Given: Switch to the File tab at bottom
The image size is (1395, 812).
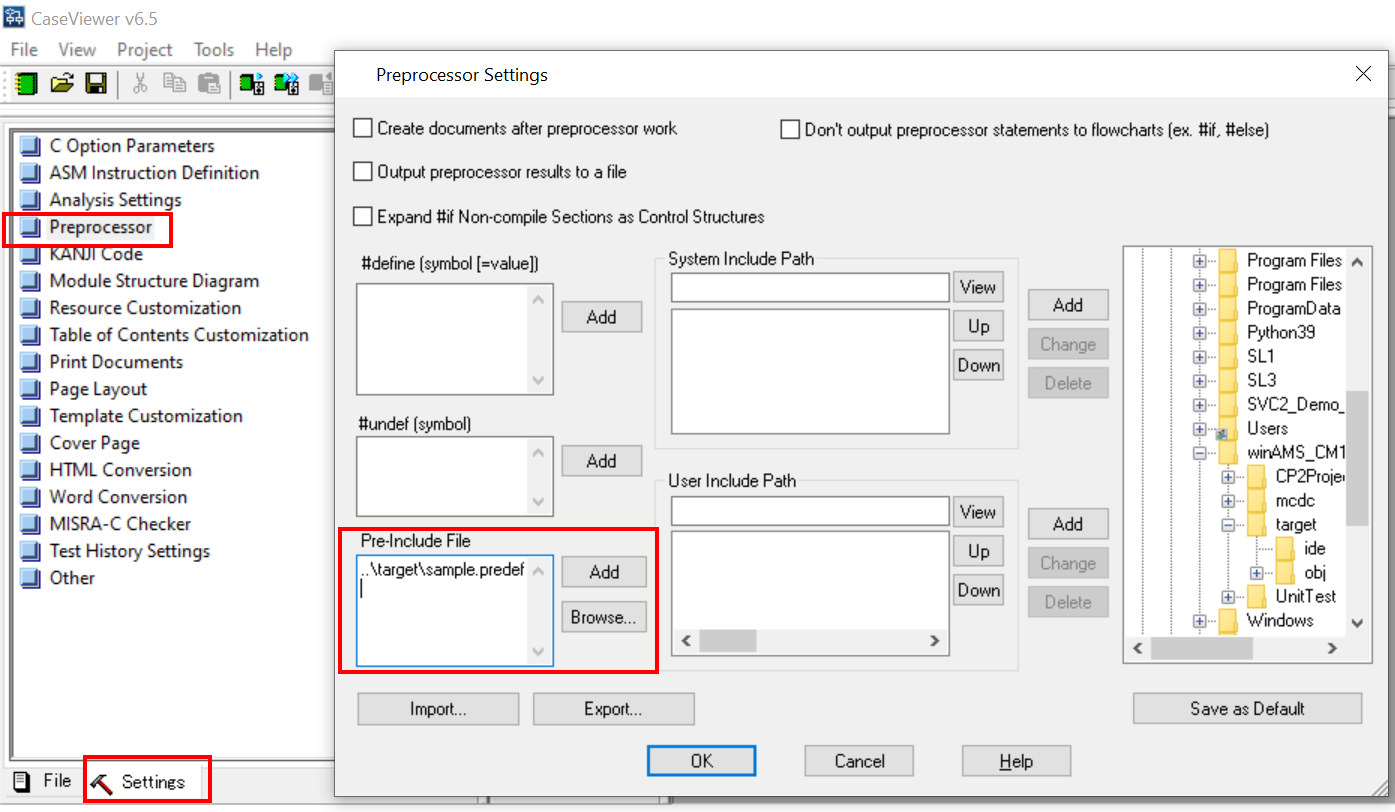Looking at the screenshot, I should pyautogui.click(x=43, y=781).
